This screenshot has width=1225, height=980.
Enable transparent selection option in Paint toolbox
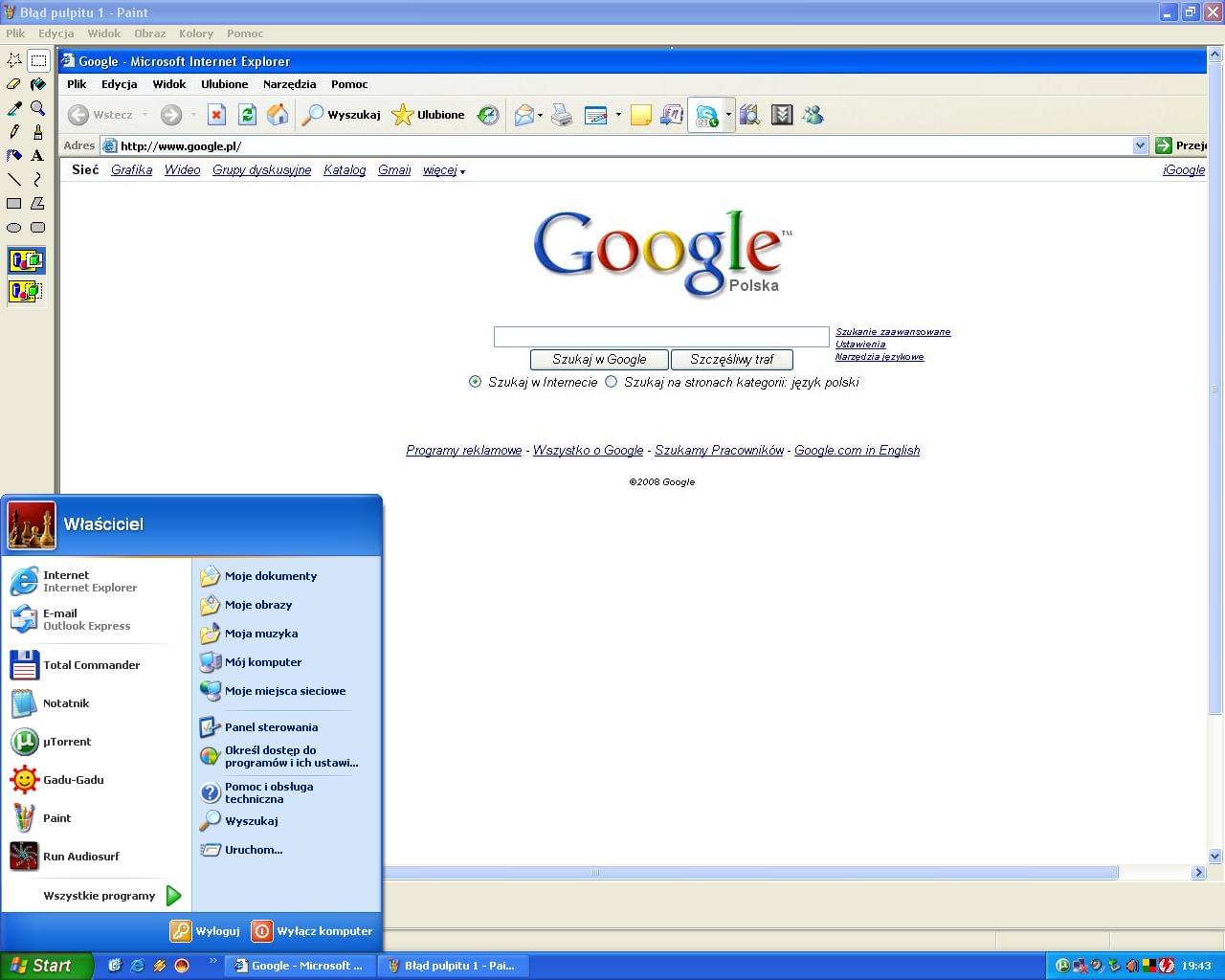pyautogui.click(x=27, y=291)
